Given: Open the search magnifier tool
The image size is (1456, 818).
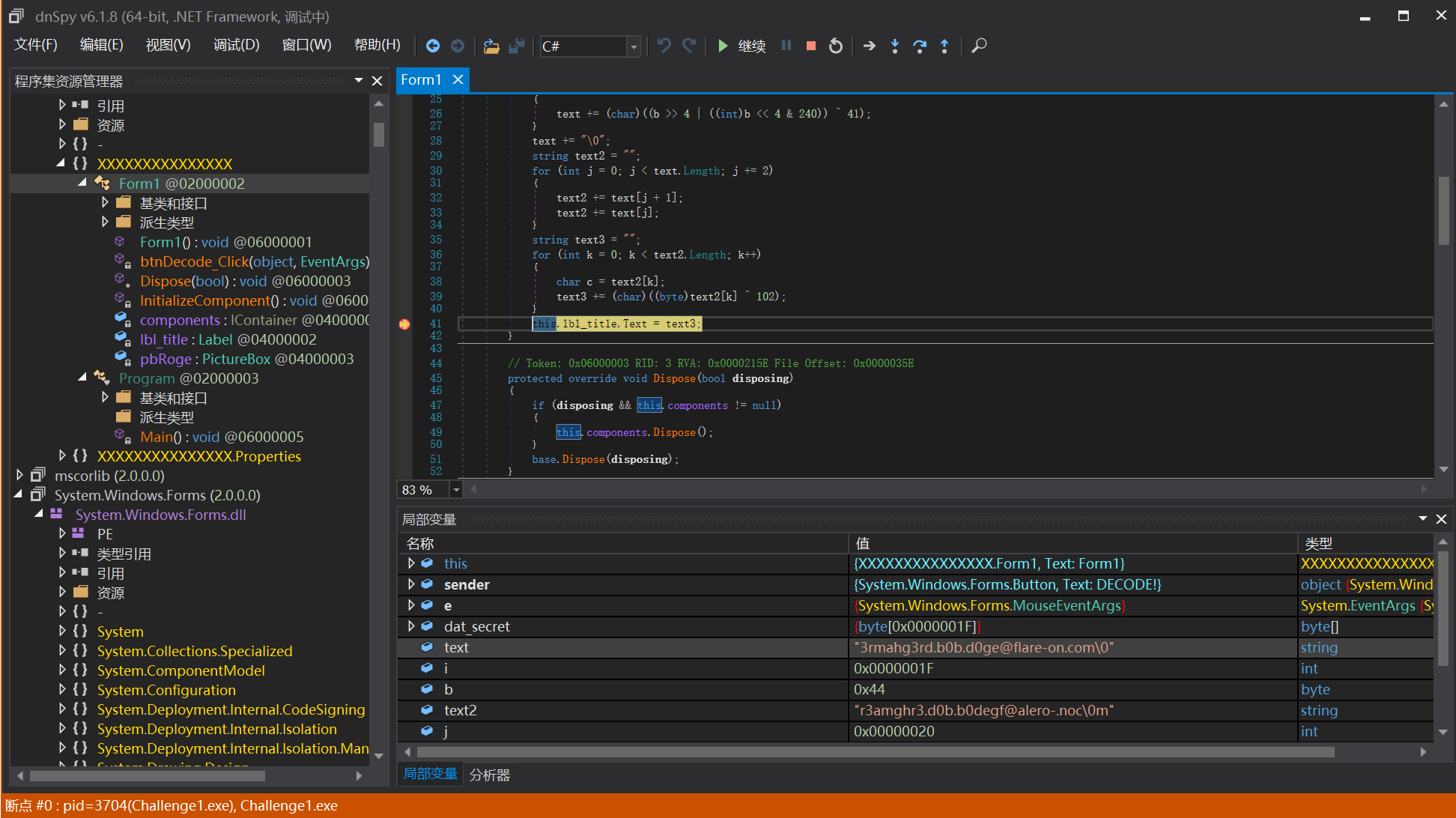Looking at the screenshot, I should 979,46.
